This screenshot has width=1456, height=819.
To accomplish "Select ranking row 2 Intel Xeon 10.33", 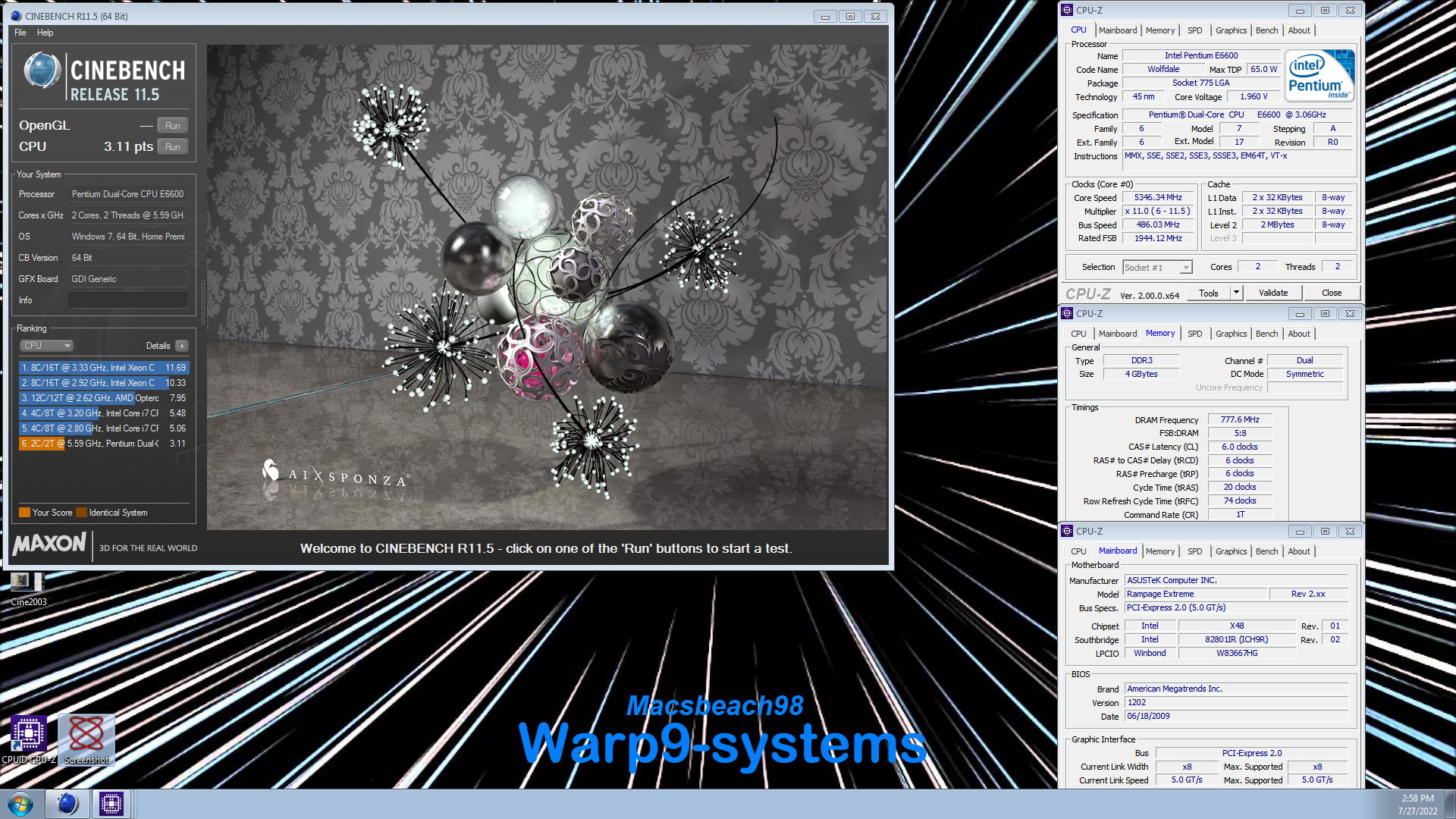I will pos(103,383).
